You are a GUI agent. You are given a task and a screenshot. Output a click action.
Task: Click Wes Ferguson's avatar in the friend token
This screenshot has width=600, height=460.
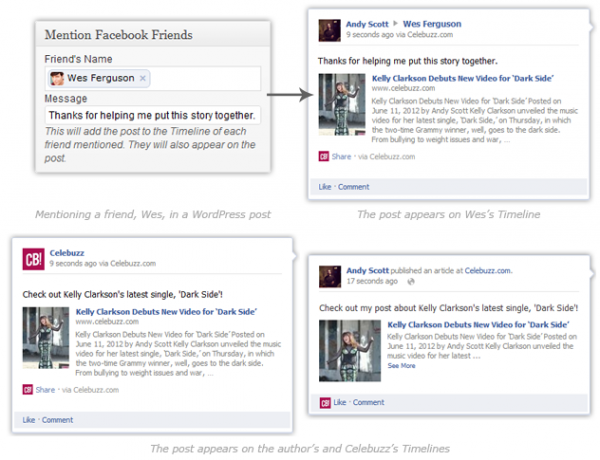[57, 78]
